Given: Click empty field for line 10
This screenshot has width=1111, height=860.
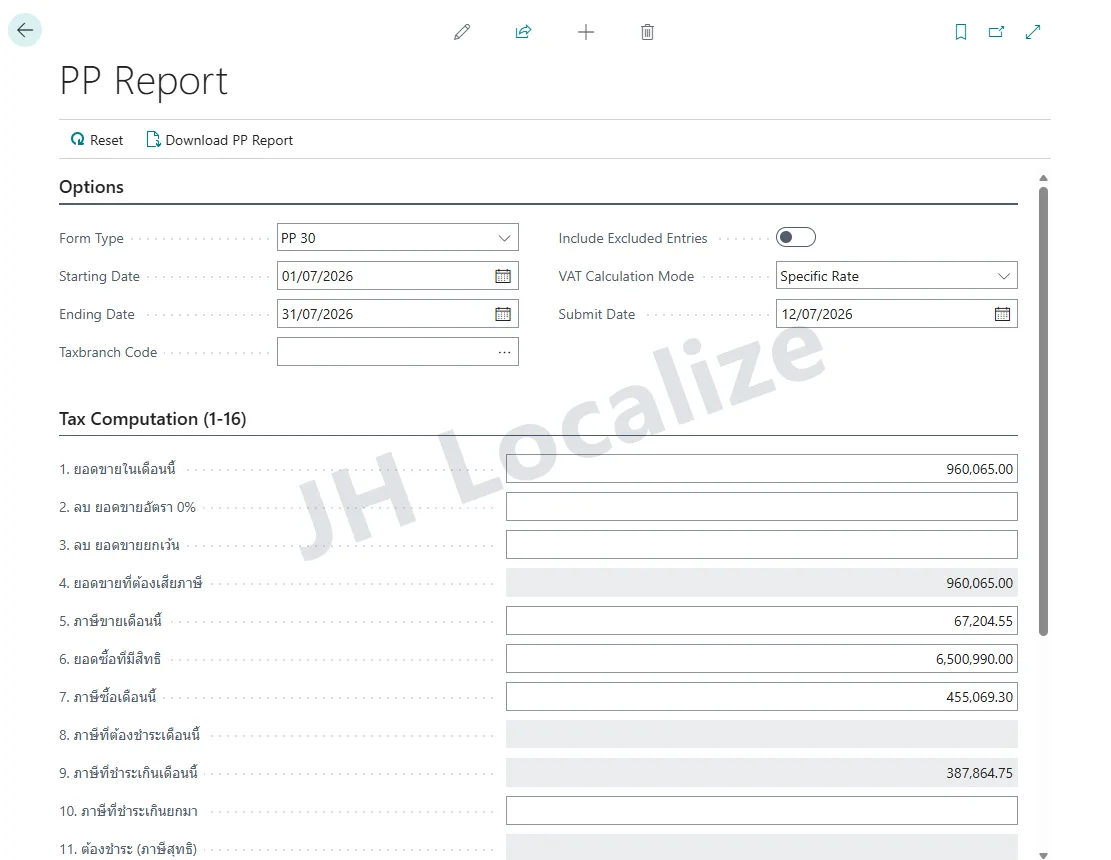Looking at the screenshot, I should point(762,811).
